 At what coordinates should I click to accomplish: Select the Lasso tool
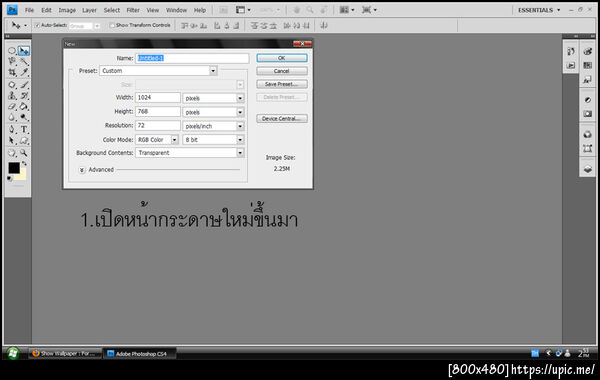tap(12, 61)
